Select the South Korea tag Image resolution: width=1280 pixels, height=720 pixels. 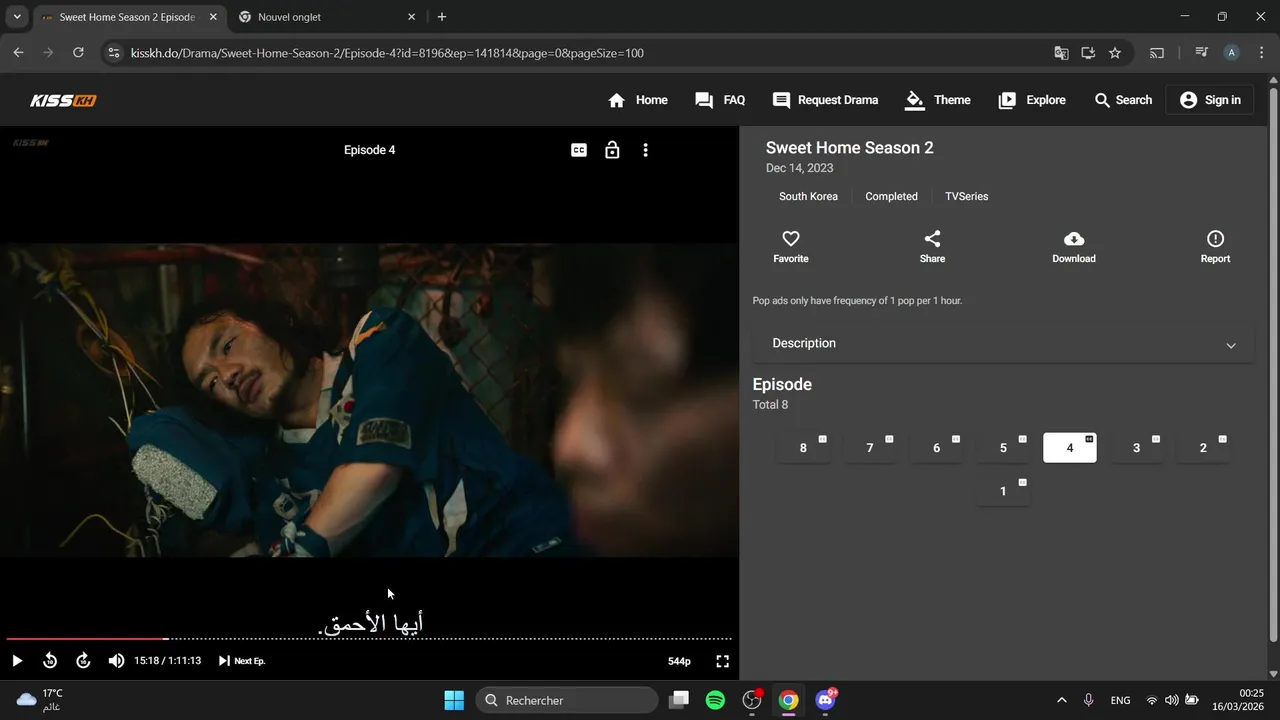tap(808, 197)
